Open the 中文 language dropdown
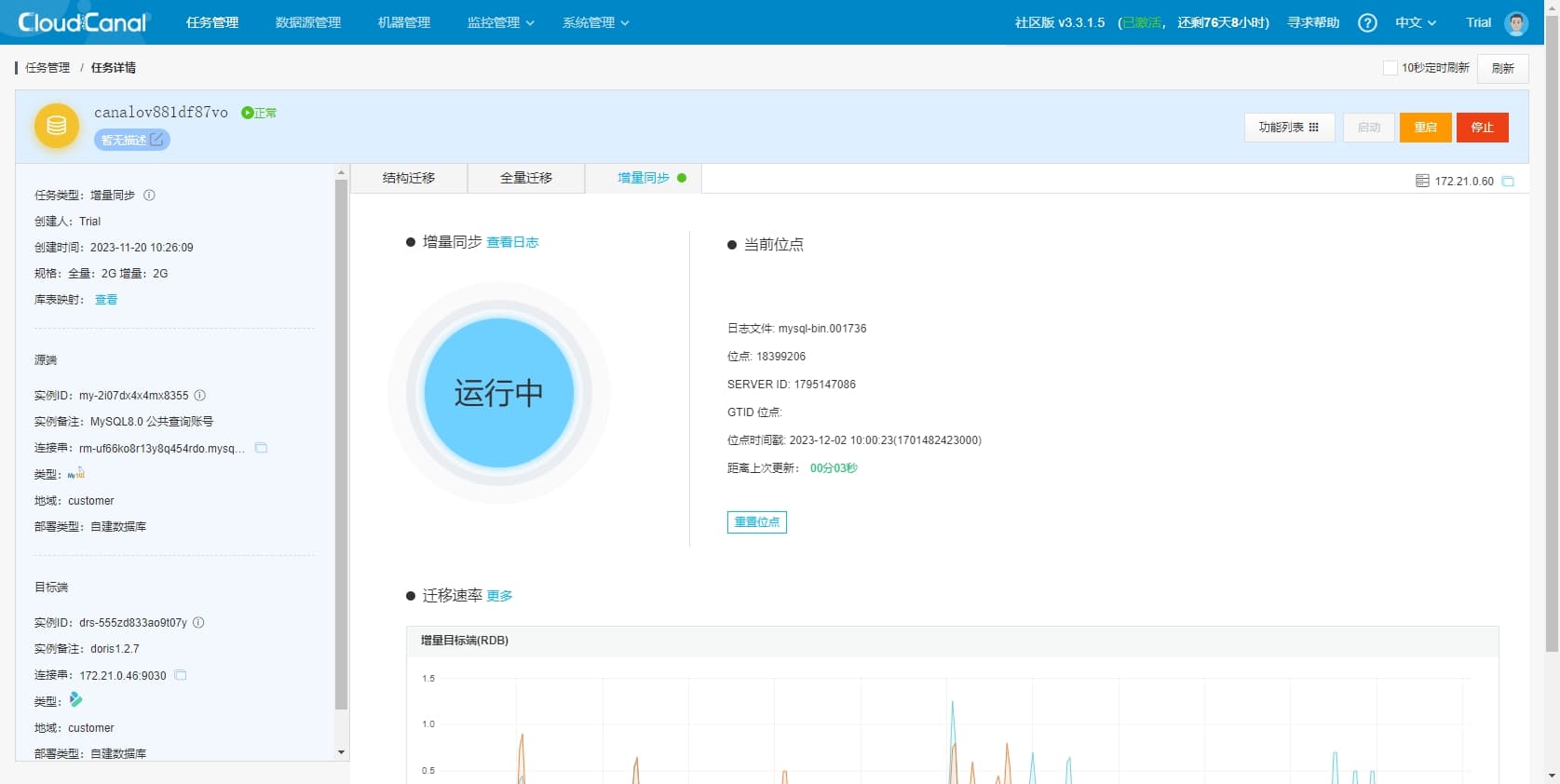Image resolution: width=1560 pixels, height=784 pixels. tap(1415, 22)
